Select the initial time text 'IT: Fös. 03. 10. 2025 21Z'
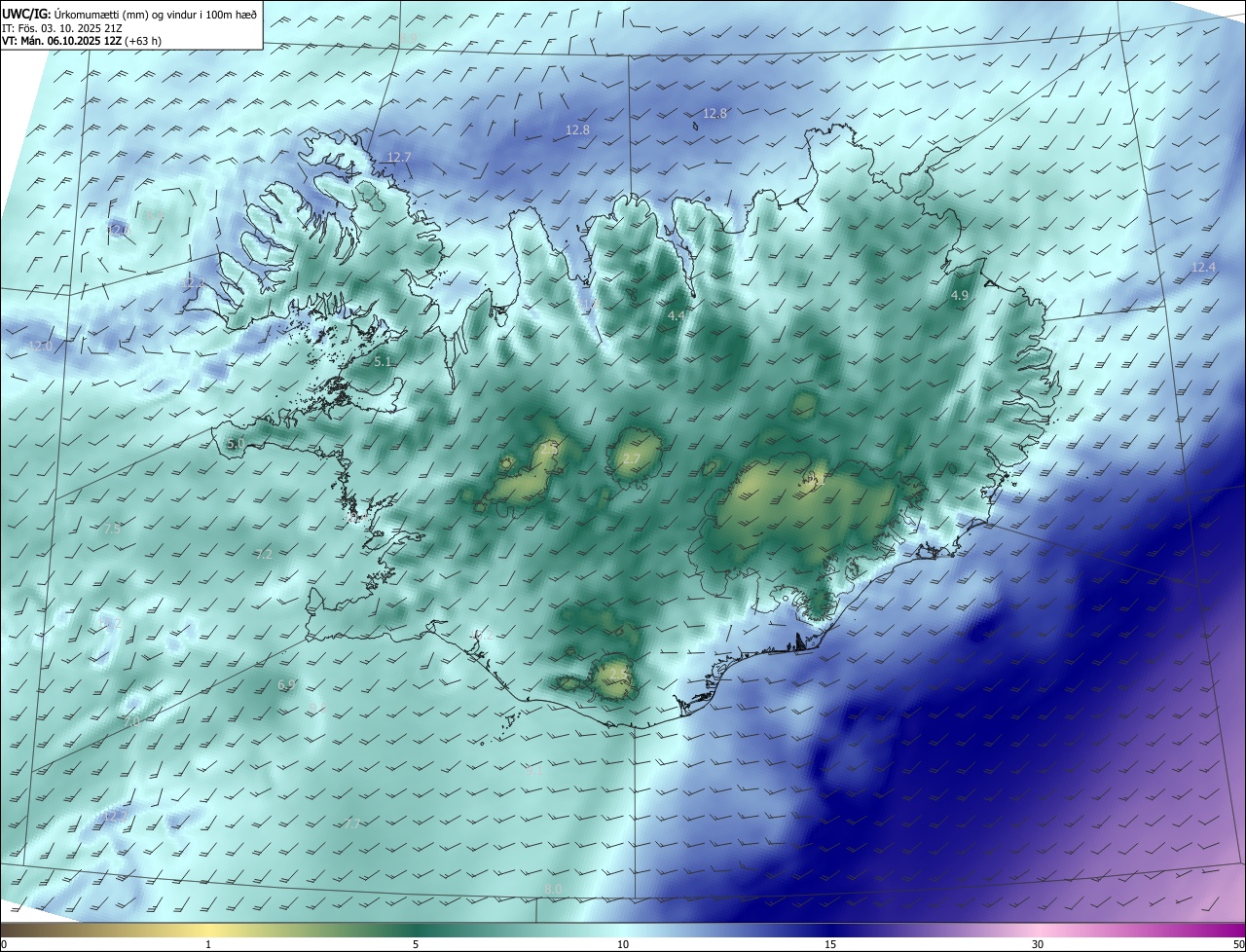Viewport: 1246px width, 952px height. click(60, 27)
